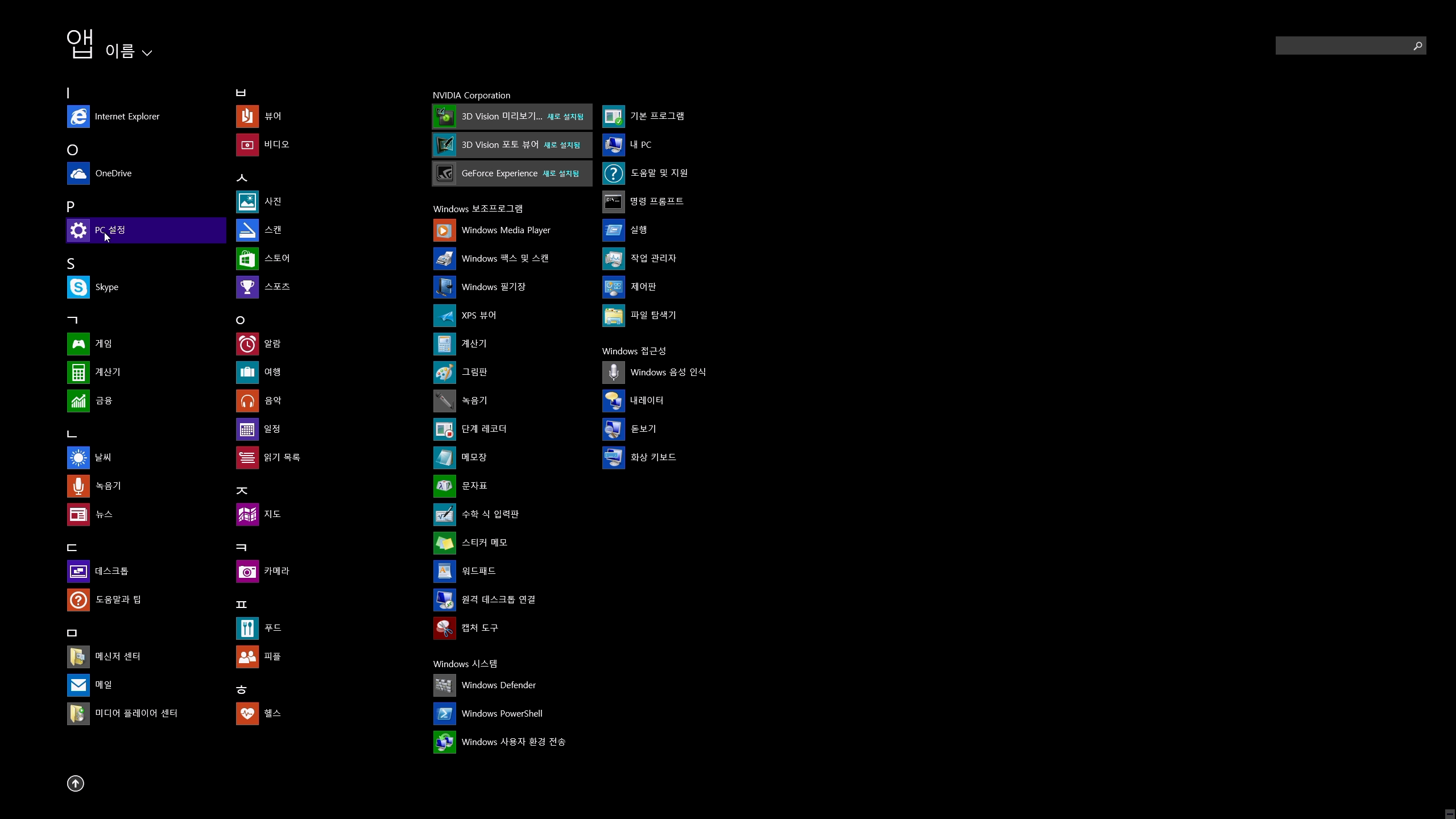Open 3D Vision 포토 뷰어 tile

pyautogui.click(x=512, y=145)
